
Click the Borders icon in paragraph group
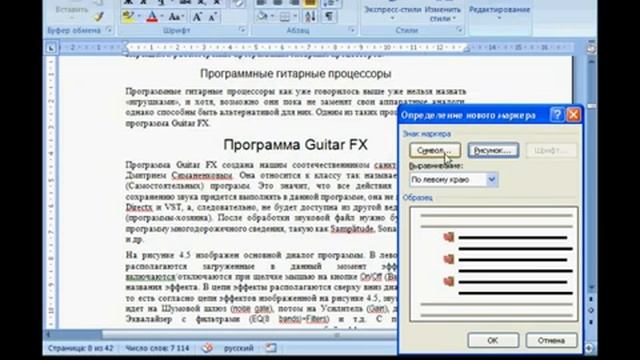pos(284,17)
